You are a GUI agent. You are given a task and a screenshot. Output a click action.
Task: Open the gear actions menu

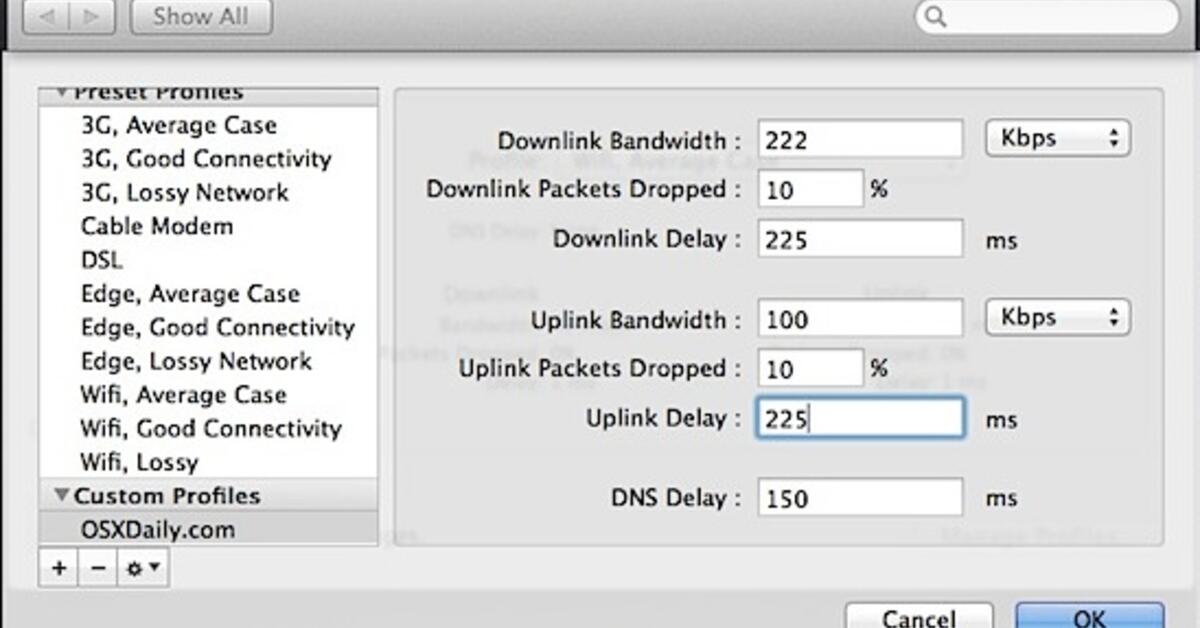click(143, 569)
